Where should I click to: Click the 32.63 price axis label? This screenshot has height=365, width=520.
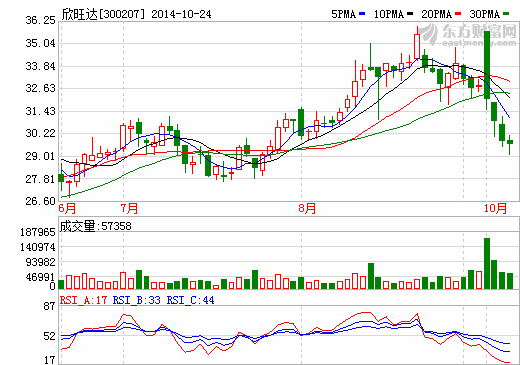point(41,88)
